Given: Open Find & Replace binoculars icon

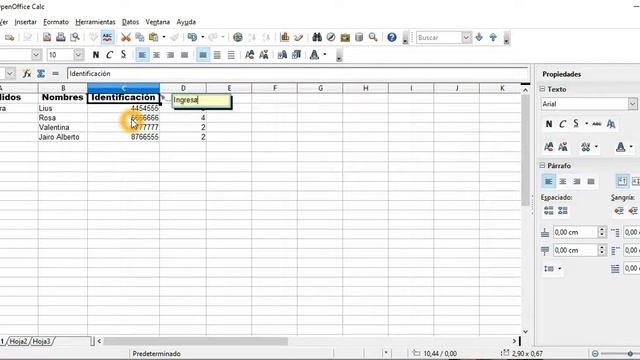Looking at the screenshot, I should [317, 38].
